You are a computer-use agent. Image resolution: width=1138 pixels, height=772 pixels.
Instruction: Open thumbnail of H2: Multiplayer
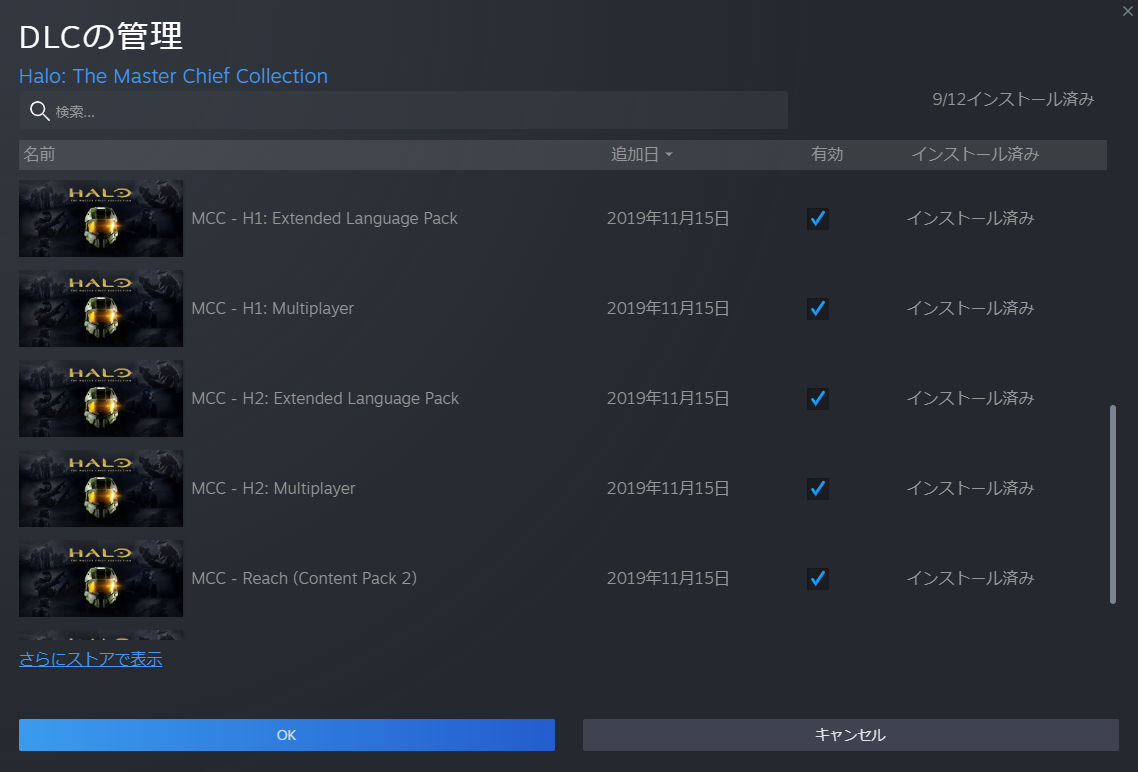101,488
